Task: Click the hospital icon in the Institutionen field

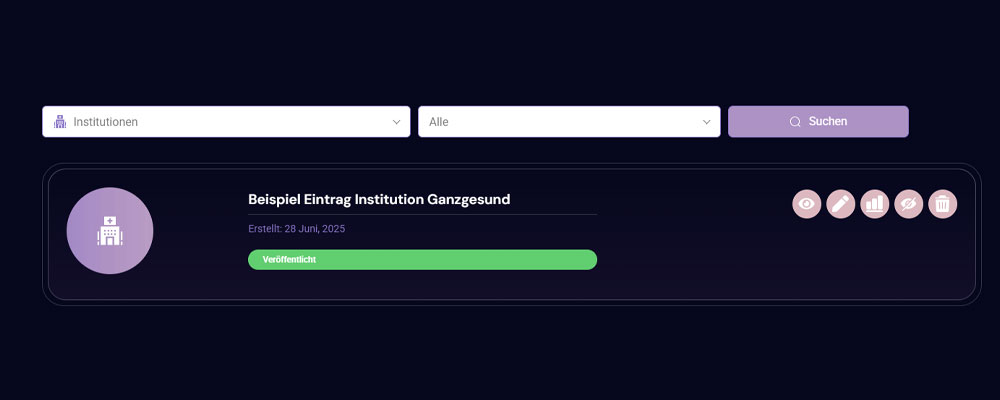Action: (x=60, y=121)
